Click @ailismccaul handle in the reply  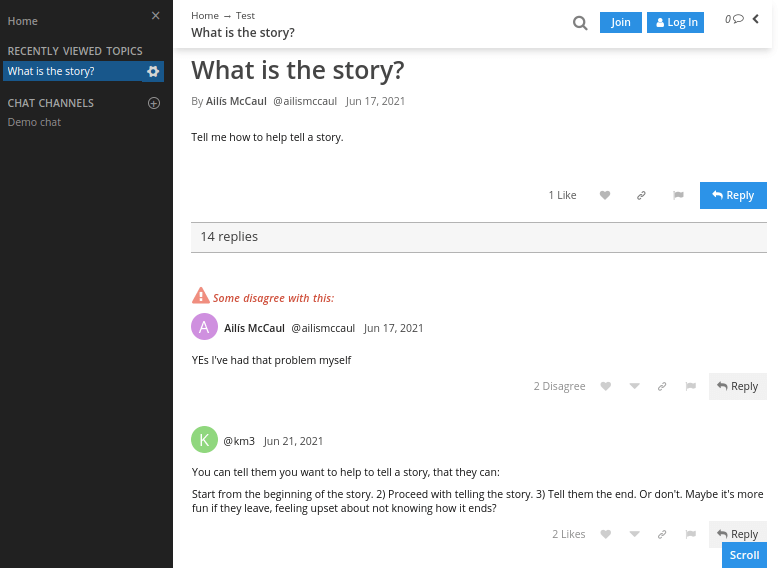coord(323,328)
